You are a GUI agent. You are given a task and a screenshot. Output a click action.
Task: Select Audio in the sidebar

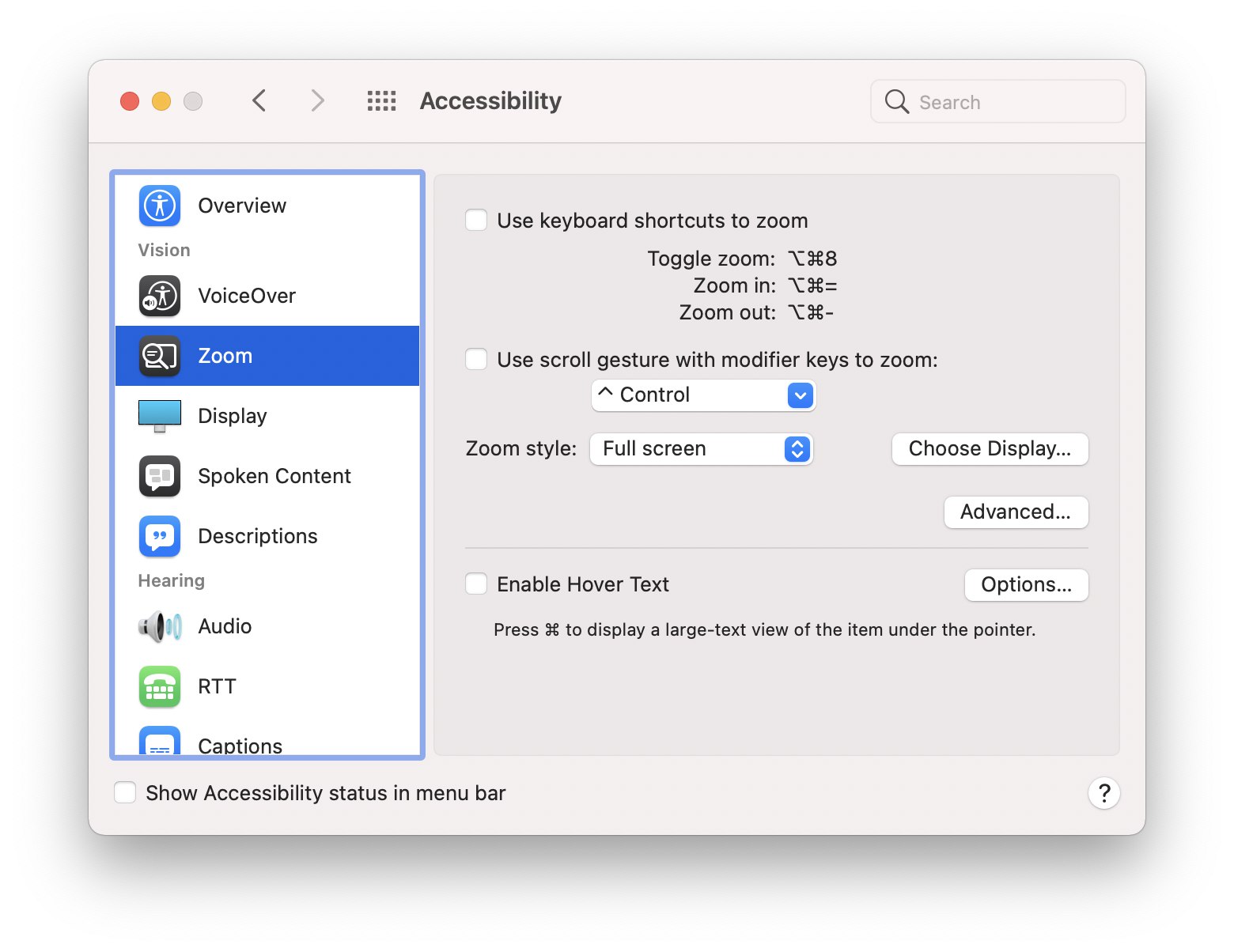267,626
